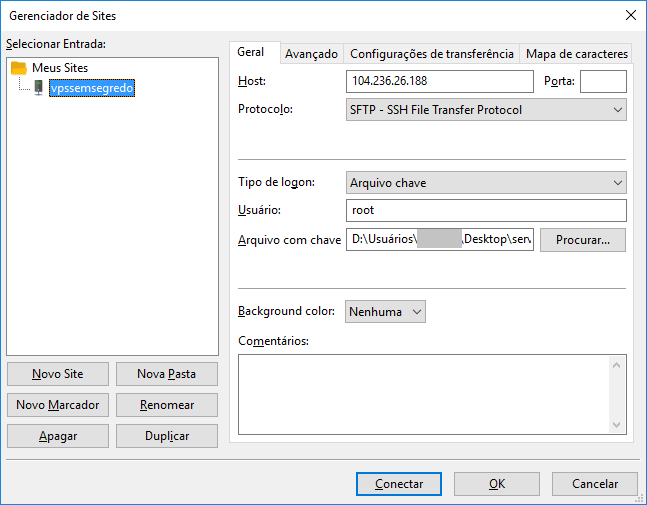
Task: Switch to the Avançado tab
Action: coord(309,54)
